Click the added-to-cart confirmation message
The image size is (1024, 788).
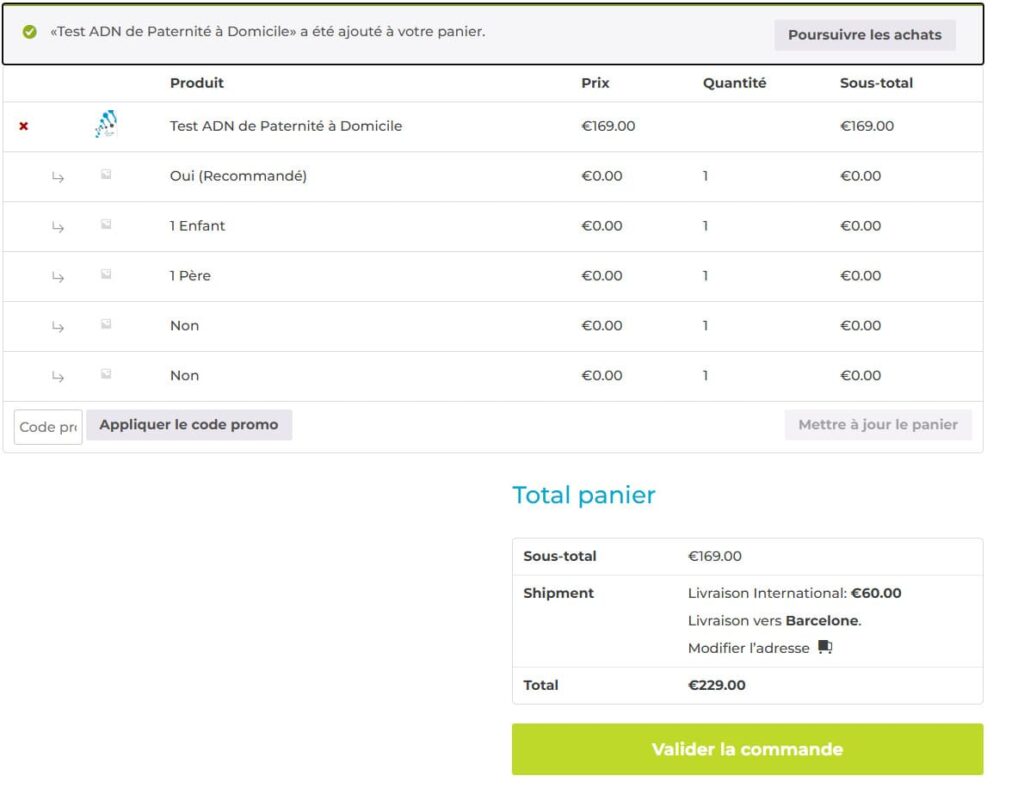click(268, 31)
